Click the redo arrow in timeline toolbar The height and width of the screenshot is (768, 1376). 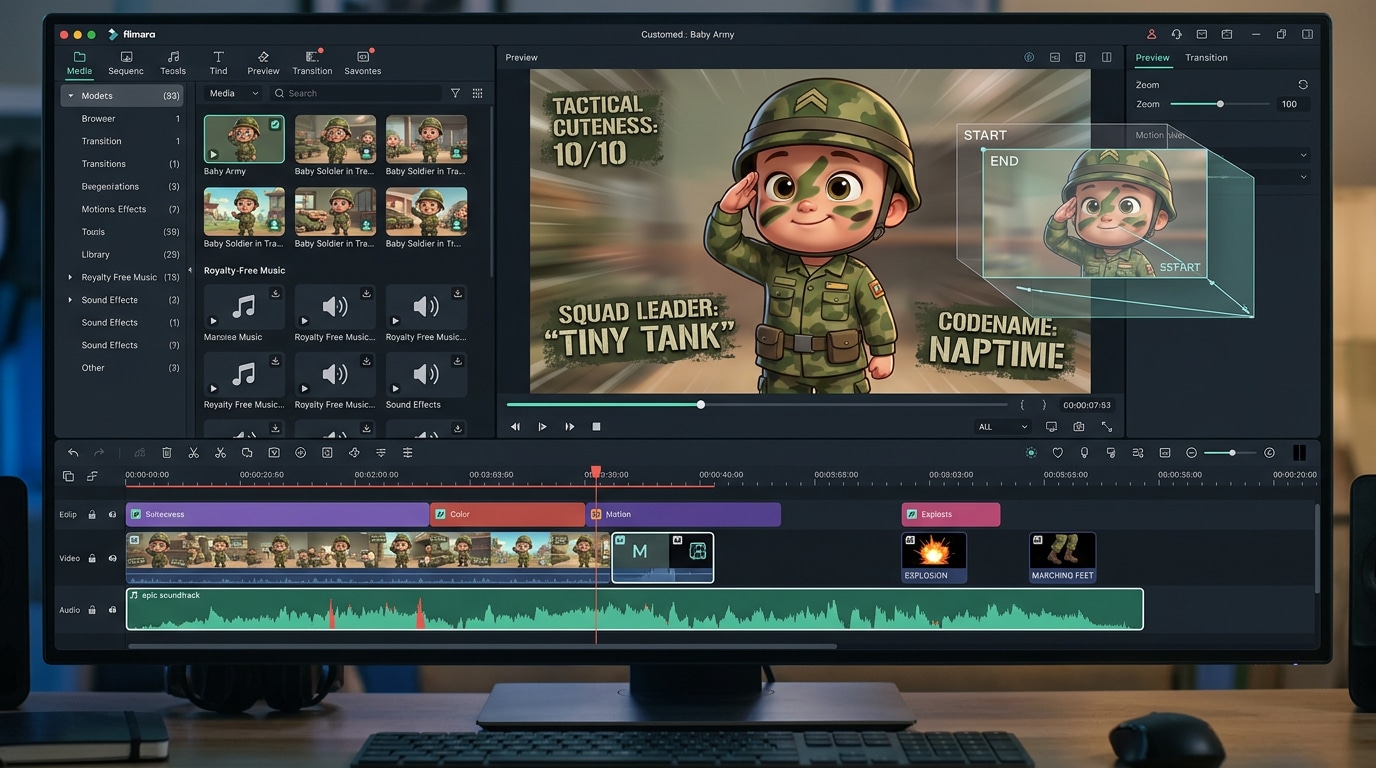[99, 453]
